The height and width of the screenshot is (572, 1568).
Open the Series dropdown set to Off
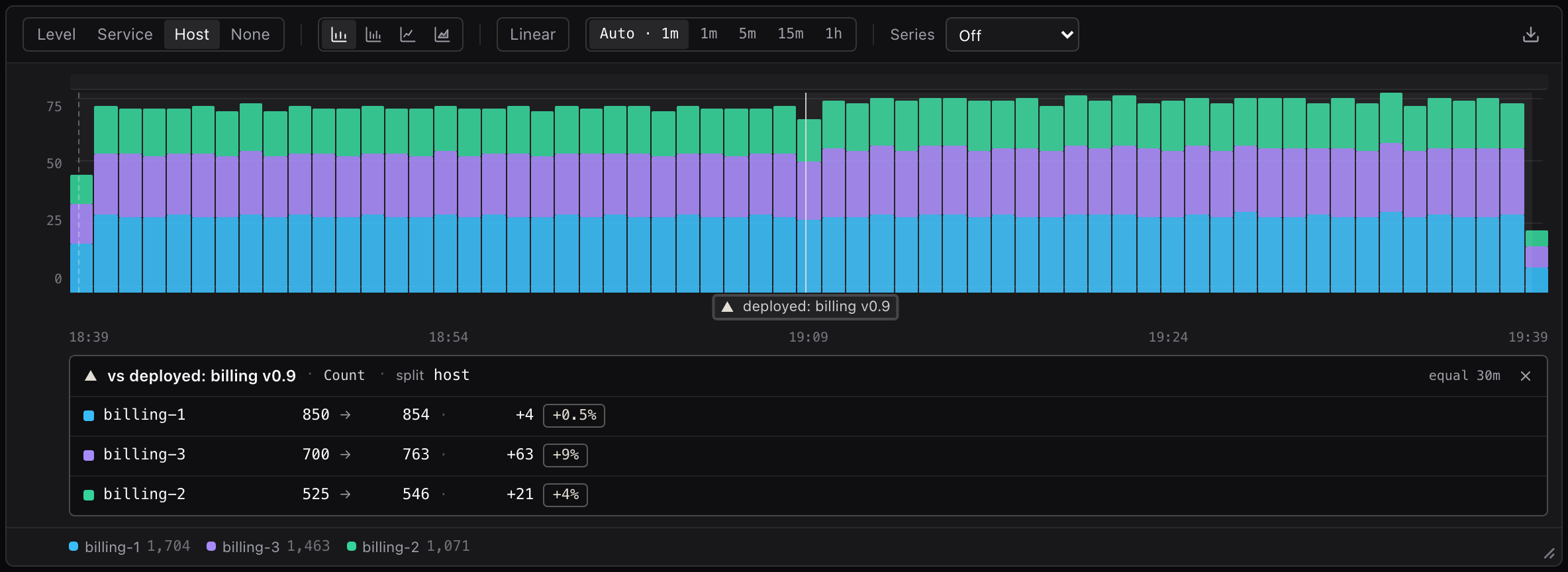1012,35
